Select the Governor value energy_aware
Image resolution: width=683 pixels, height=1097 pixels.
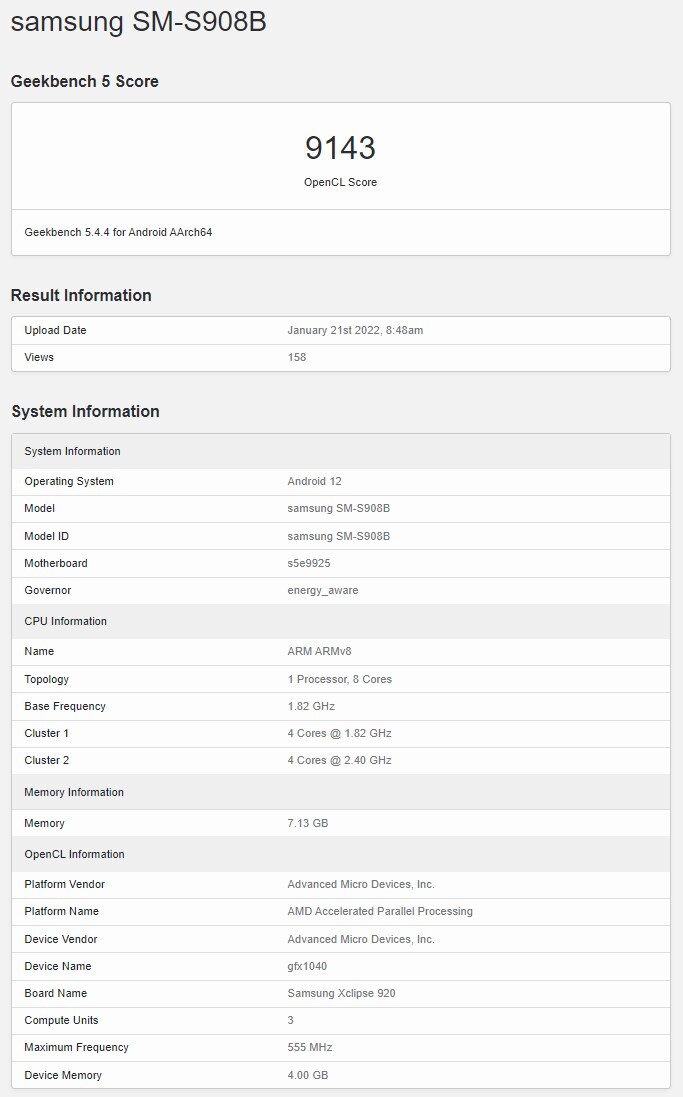click(322, 590)
